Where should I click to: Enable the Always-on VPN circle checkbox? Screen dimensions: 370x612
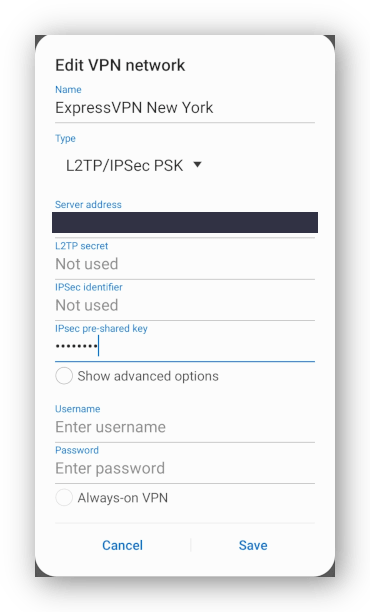[x=64, y=498]
